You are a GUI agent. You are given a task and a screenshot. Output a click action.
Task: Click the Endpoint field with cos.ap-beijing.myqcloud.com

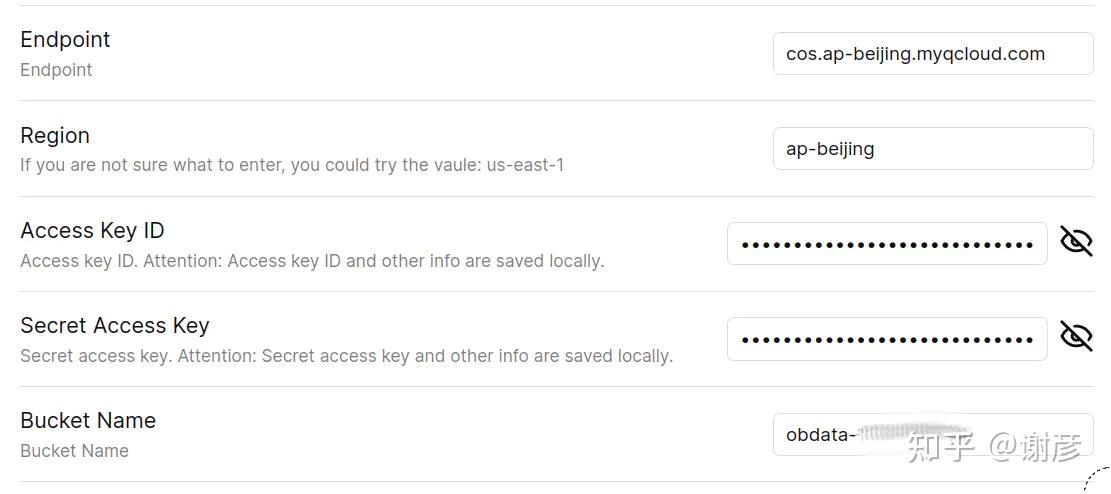[x=933, y=53]
